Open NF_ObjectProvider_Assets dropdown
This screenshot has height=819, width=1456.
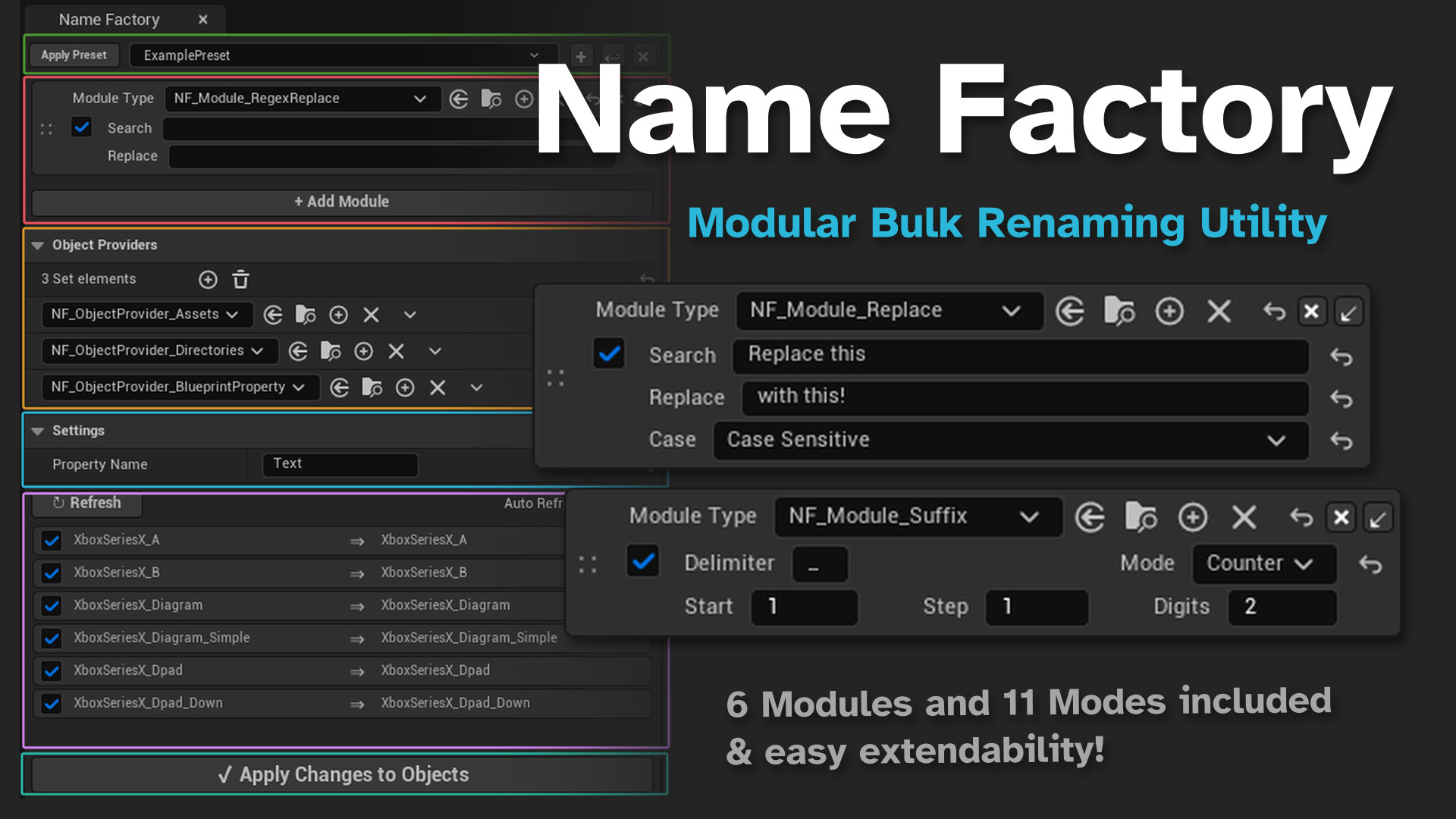coord(146,314)
